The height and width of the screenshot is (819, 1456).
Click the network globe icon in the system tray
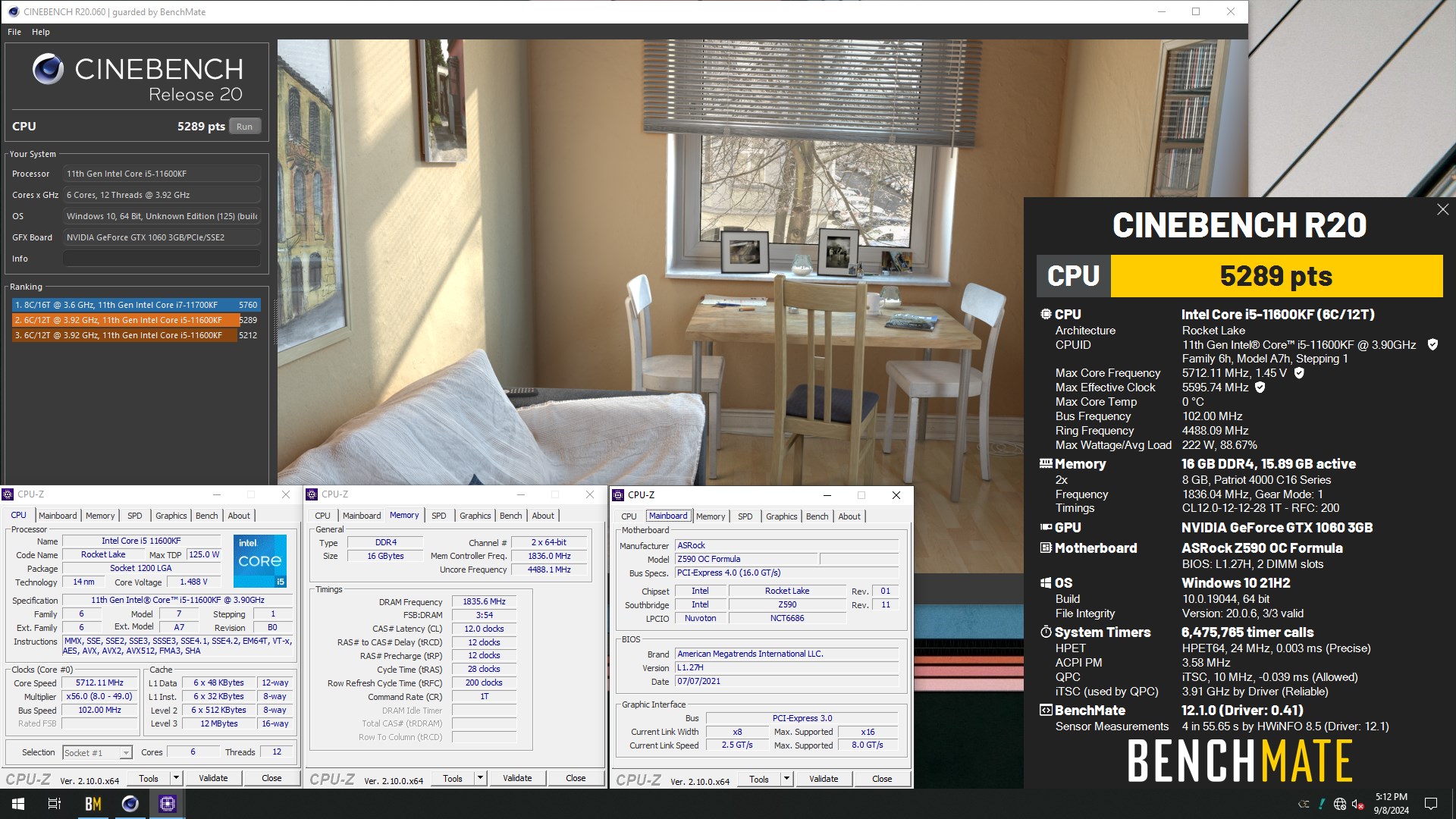click(x=1340, y=804)
